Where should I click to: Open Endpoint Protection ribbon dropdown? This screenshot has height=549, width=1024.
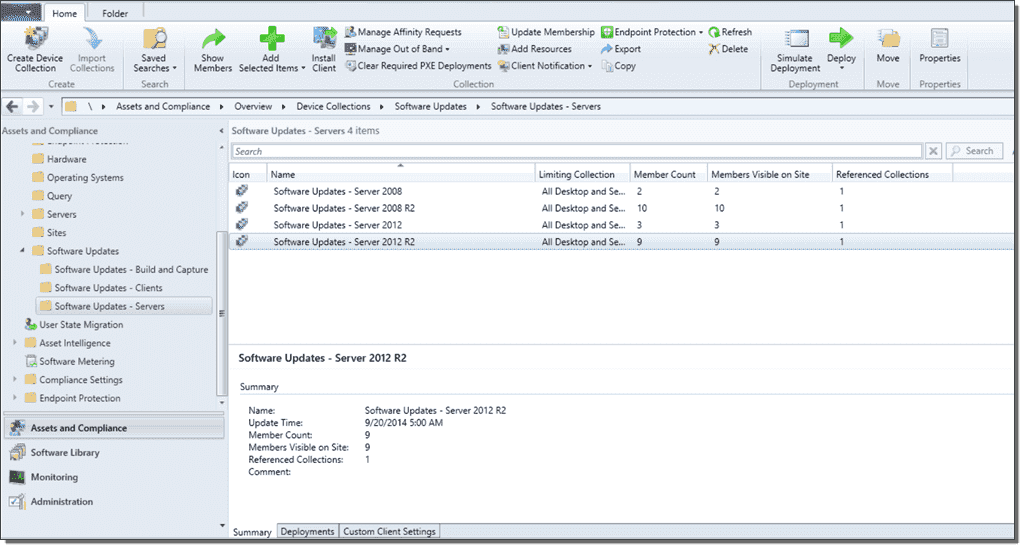tap(652, 32)
